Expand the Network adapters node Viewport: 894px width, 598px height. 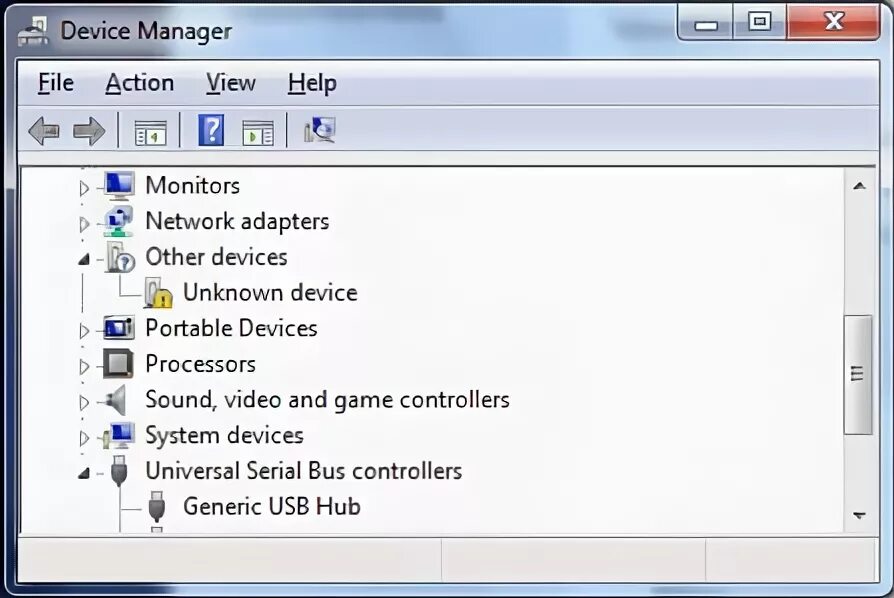84,224
